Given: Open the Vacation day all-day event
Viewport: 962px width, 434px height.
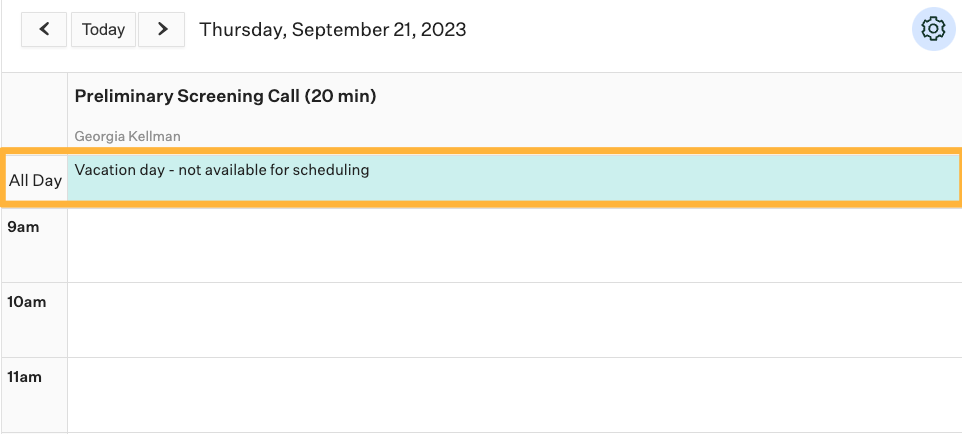Looking at the screenshot, I should coord(514,177).
